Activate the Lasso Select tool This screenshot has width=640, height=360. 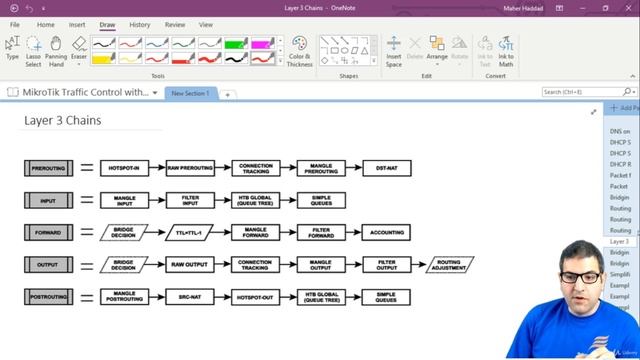click(33, 51)
